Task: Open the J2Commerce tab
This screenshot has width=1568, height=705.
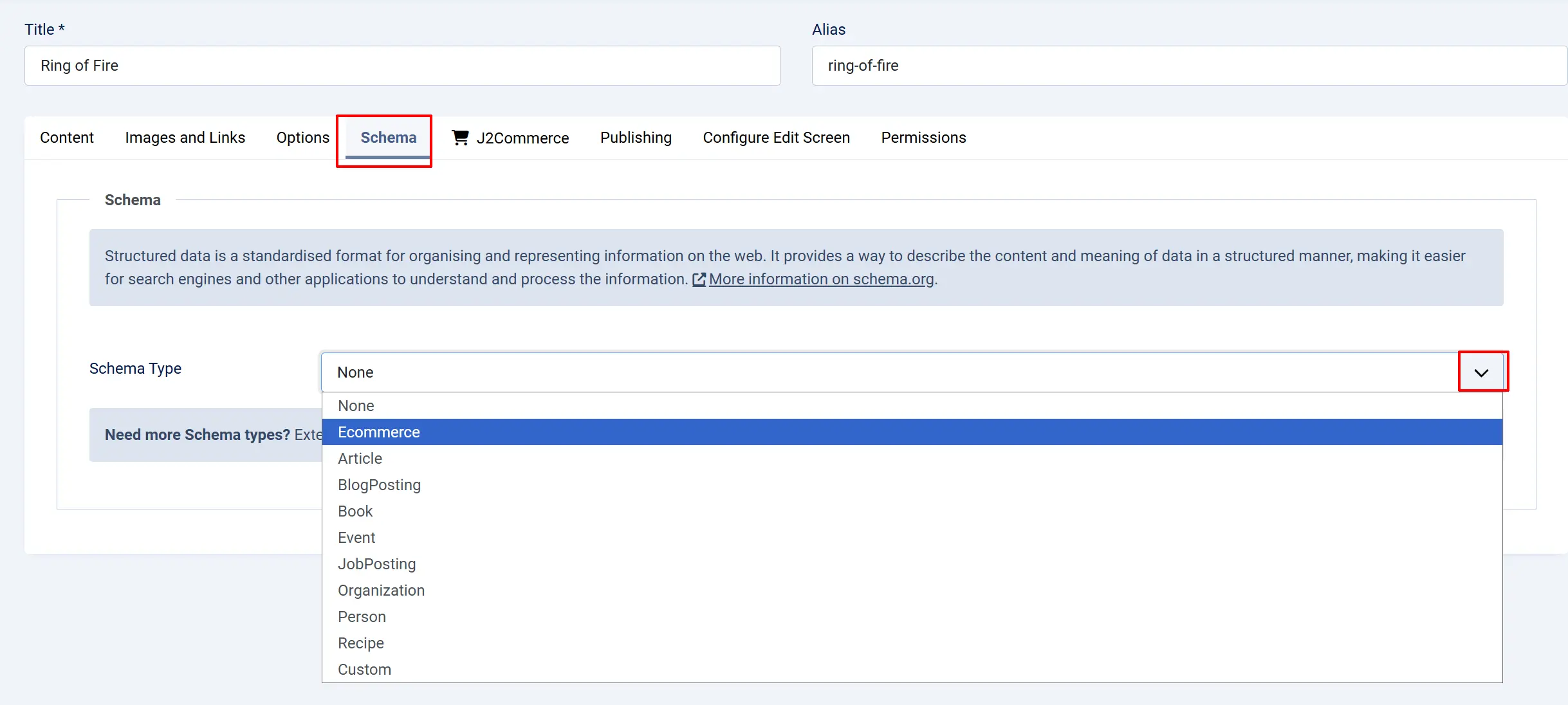Action: pyautogui.click(x=511, y=138)
